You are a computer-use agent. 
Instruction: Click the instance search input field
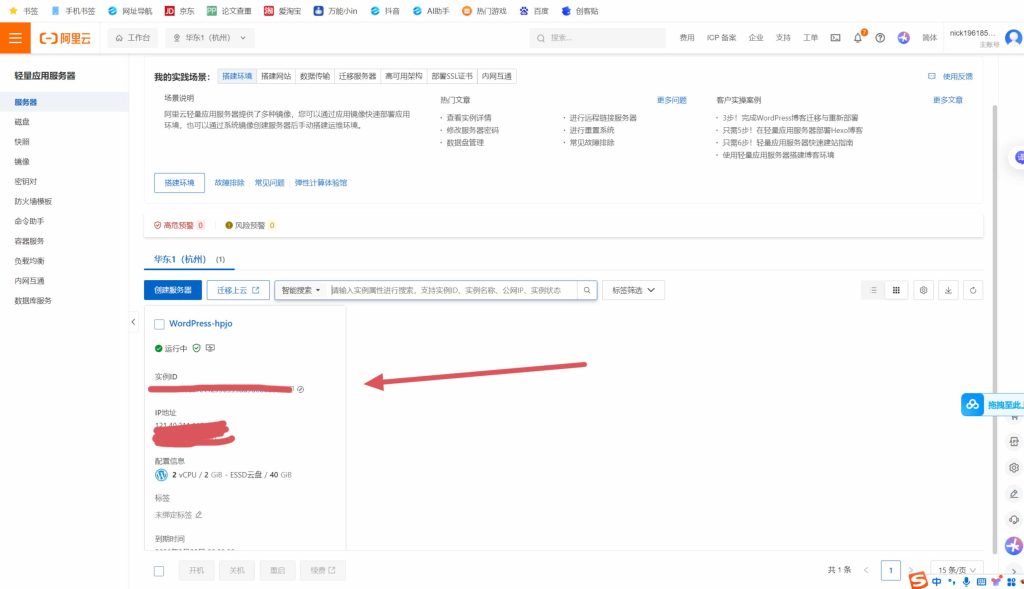(453, 290)
